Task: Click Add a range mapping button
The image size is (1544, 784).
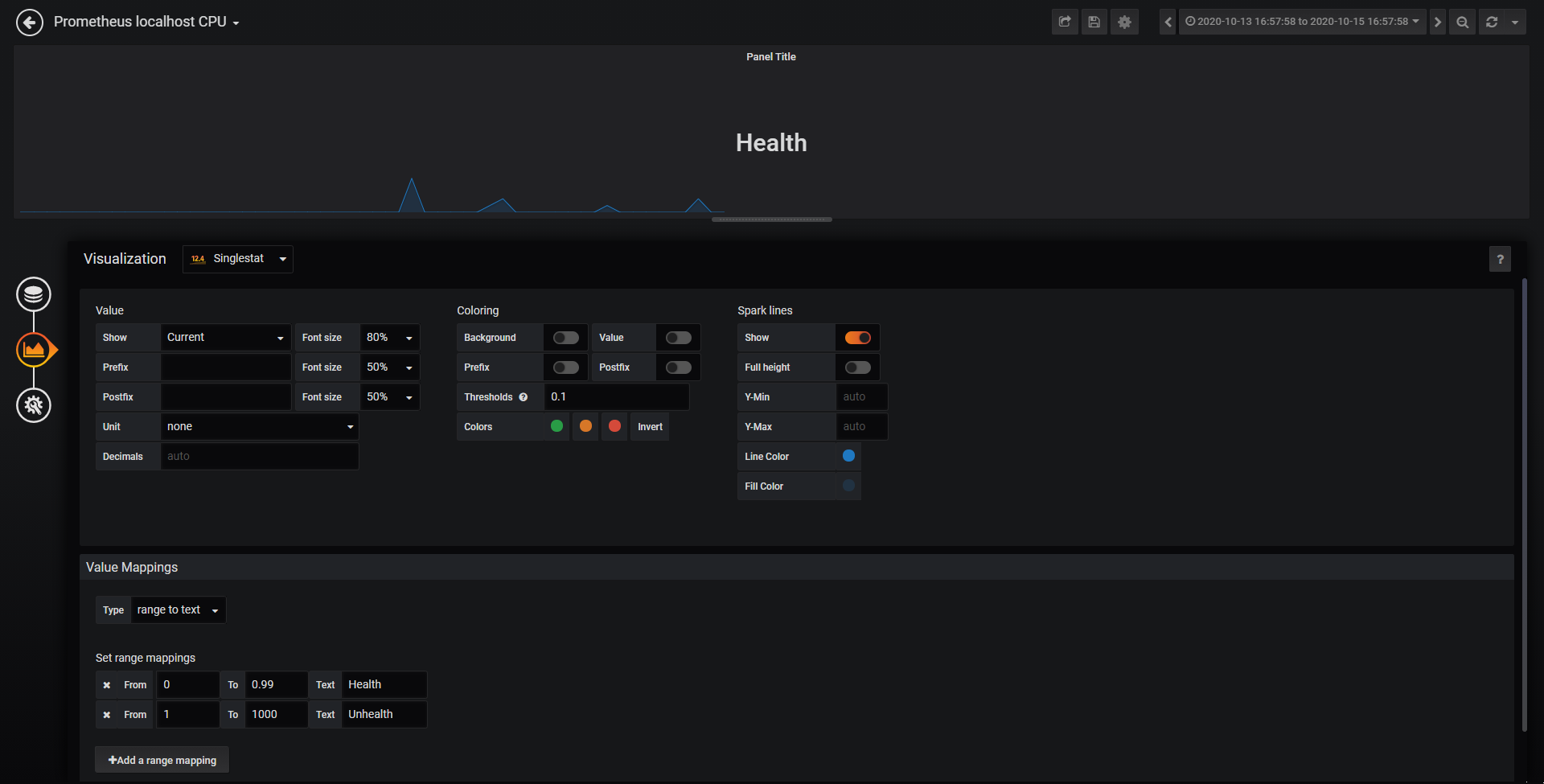Action: pyautogui.click(x=162, y=760)
